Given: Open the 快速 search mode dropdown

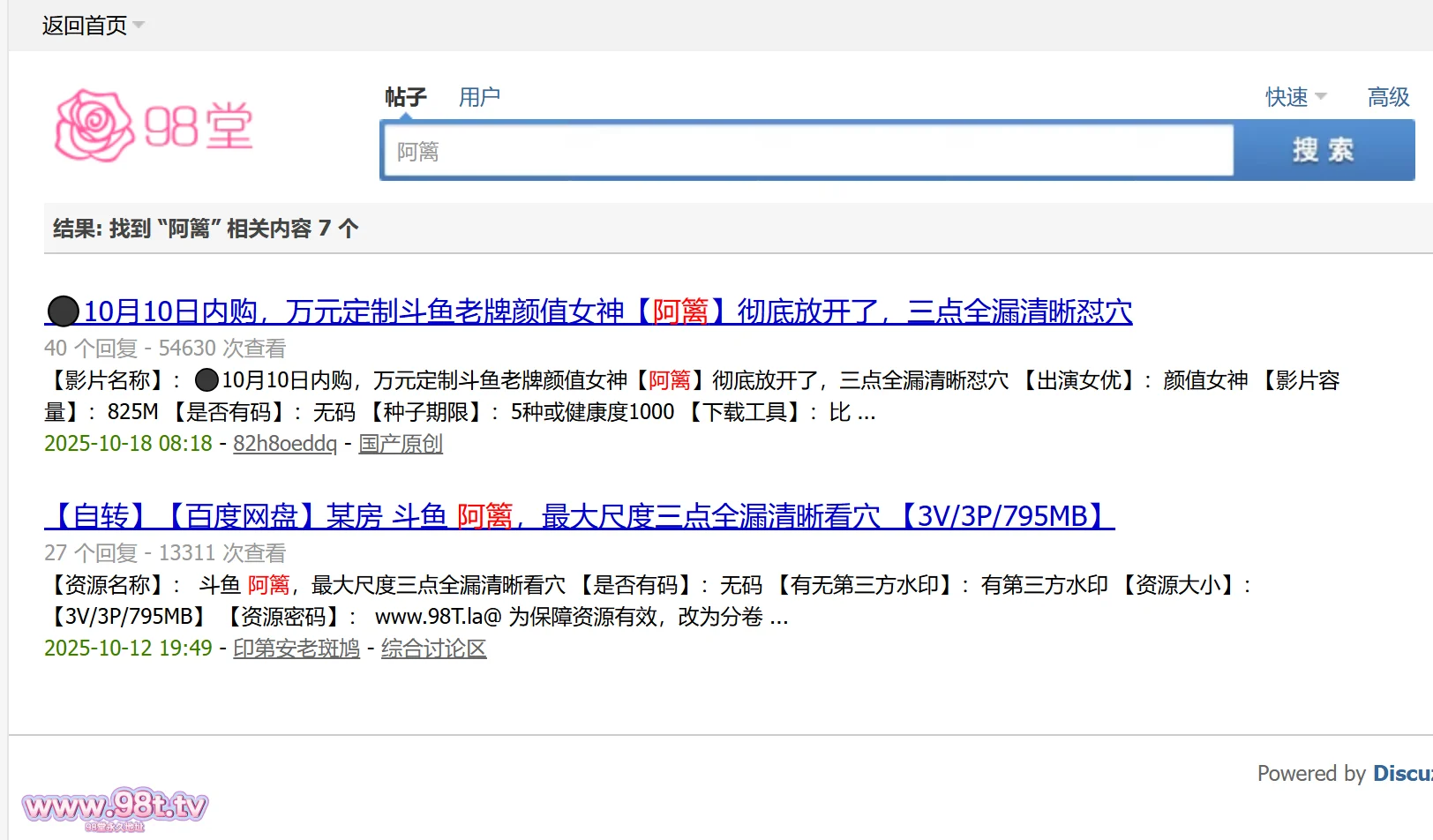Looking at the screenshot, I should 1286,97.
